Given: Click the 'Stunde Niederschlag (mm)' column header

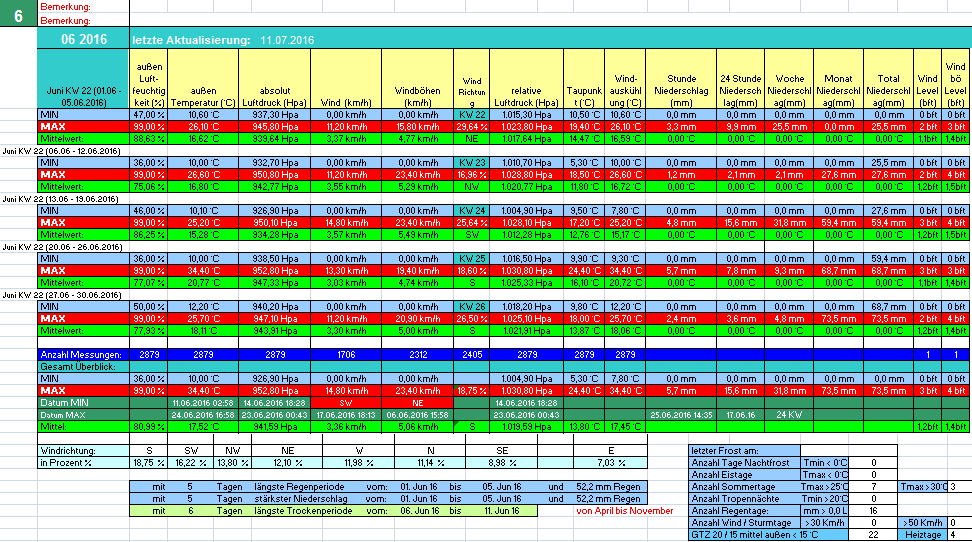Looking at the screenshot, I should pos(681,79).
